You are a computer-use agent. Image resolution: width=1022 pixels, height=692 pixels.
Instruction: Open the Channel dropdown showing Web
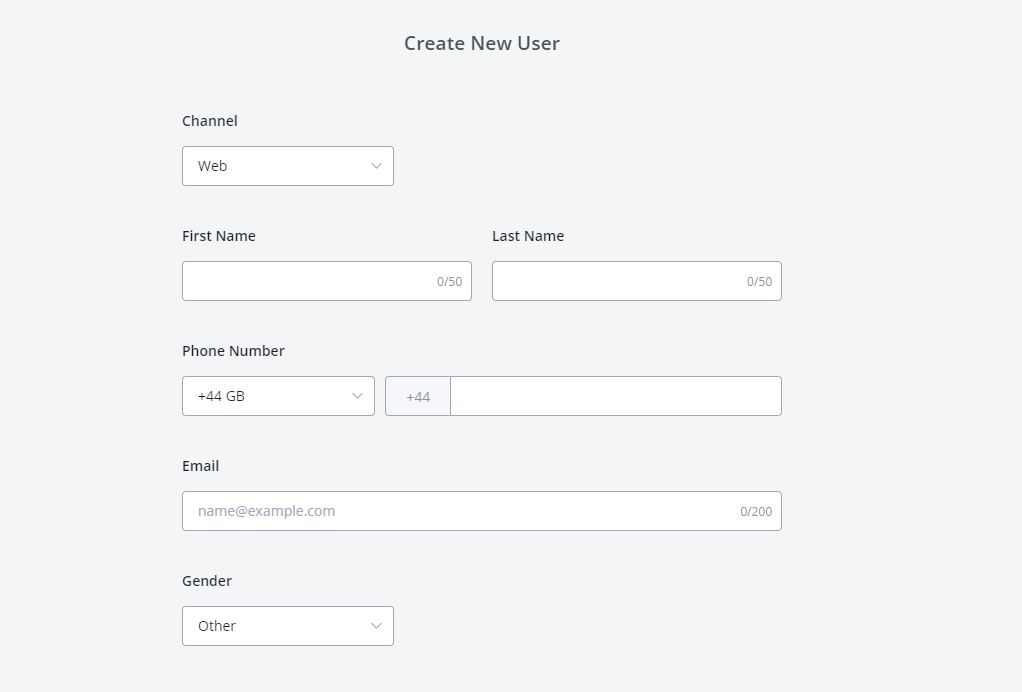pyautogui.click(x=287, y=166)
